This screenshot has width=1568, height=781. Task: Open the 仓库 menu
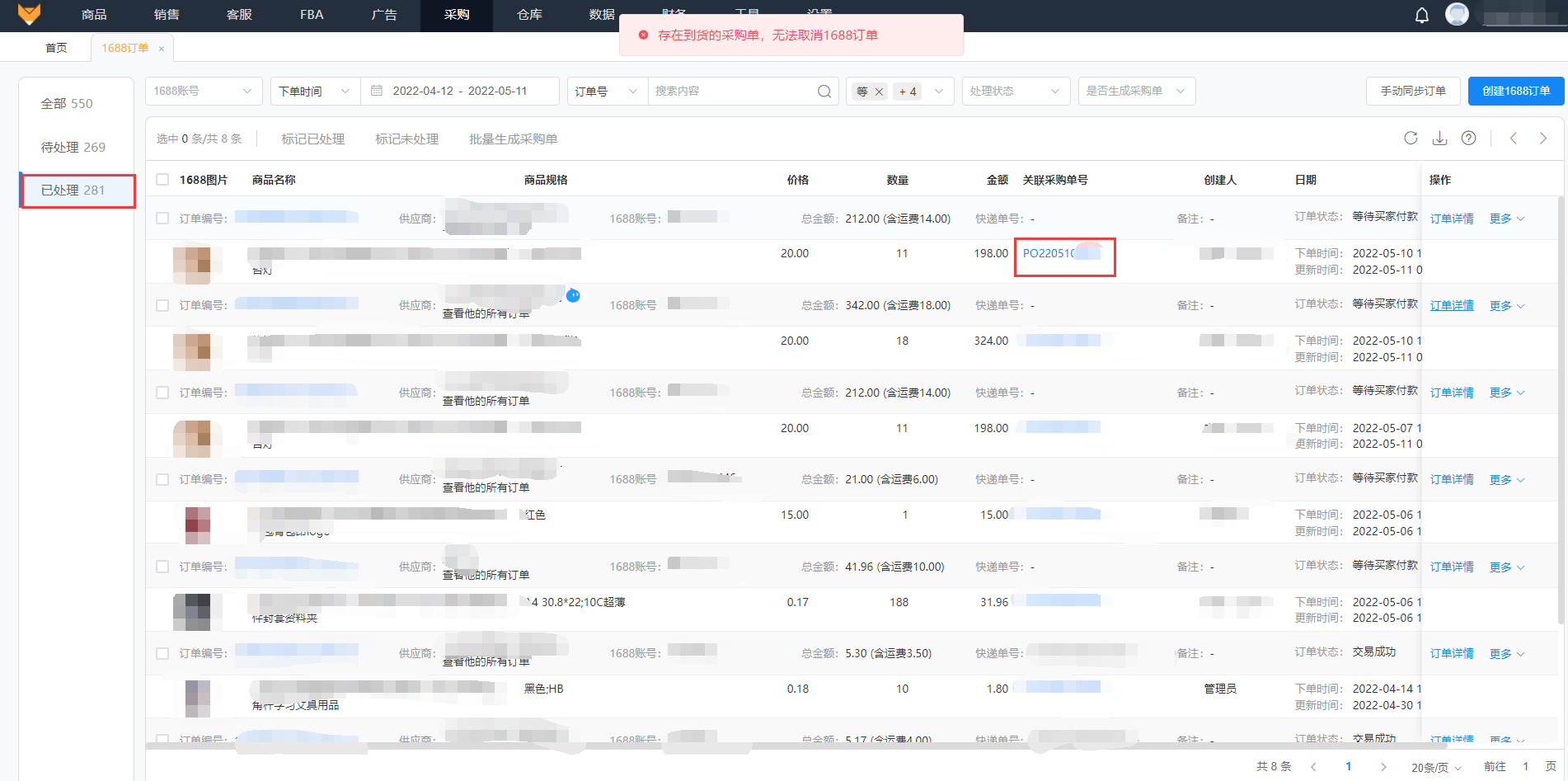pyautogui.click(x=529, y=15)
